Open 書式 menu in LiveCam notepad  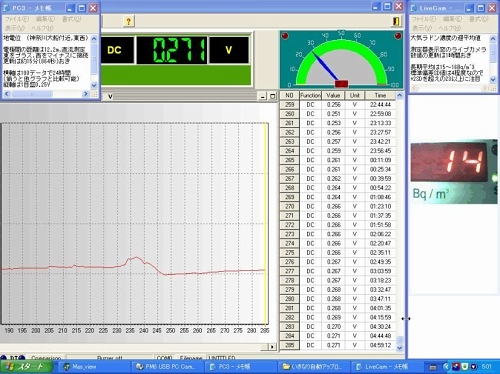(x=478, y=19)
